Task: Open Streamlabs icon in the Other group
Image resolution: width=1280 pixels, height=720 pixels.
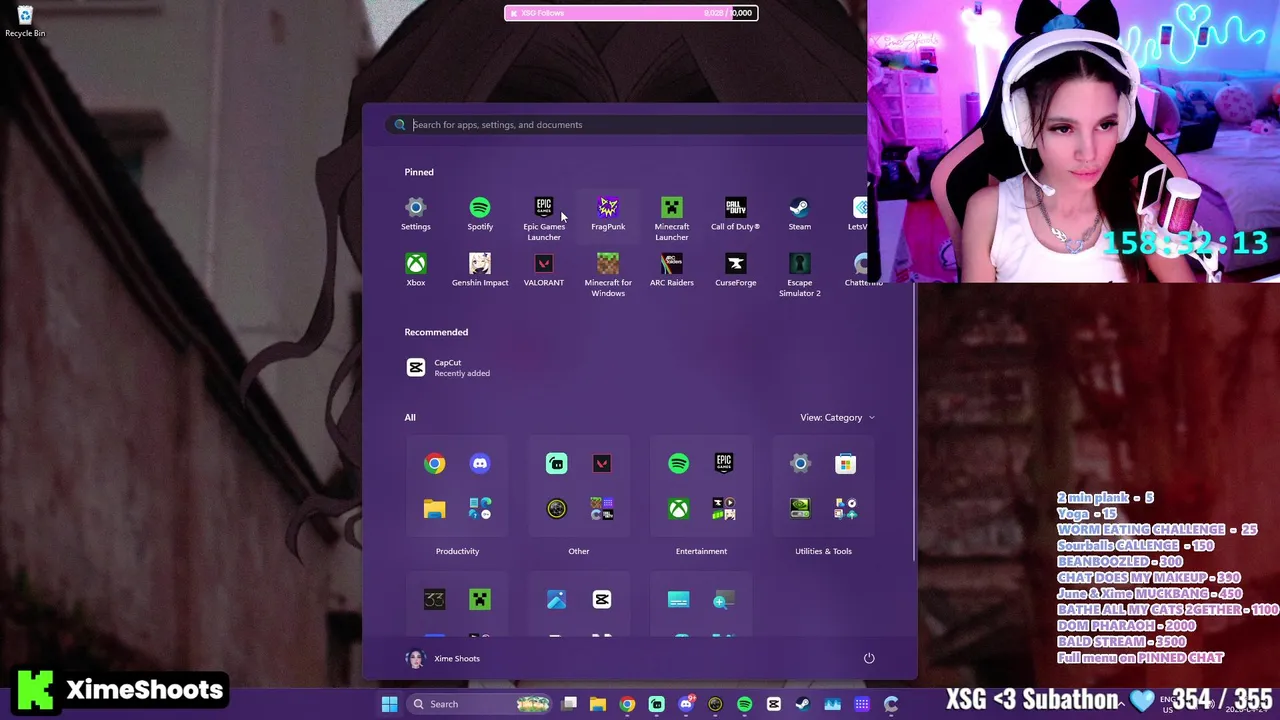Action: click(x=556, y=464)
